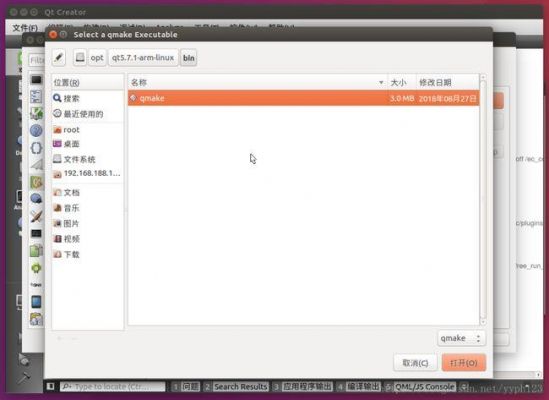Open 文件(F) menu in Qt Creator
This screenshot has height=400, width=549.
[x=25, y=28]
